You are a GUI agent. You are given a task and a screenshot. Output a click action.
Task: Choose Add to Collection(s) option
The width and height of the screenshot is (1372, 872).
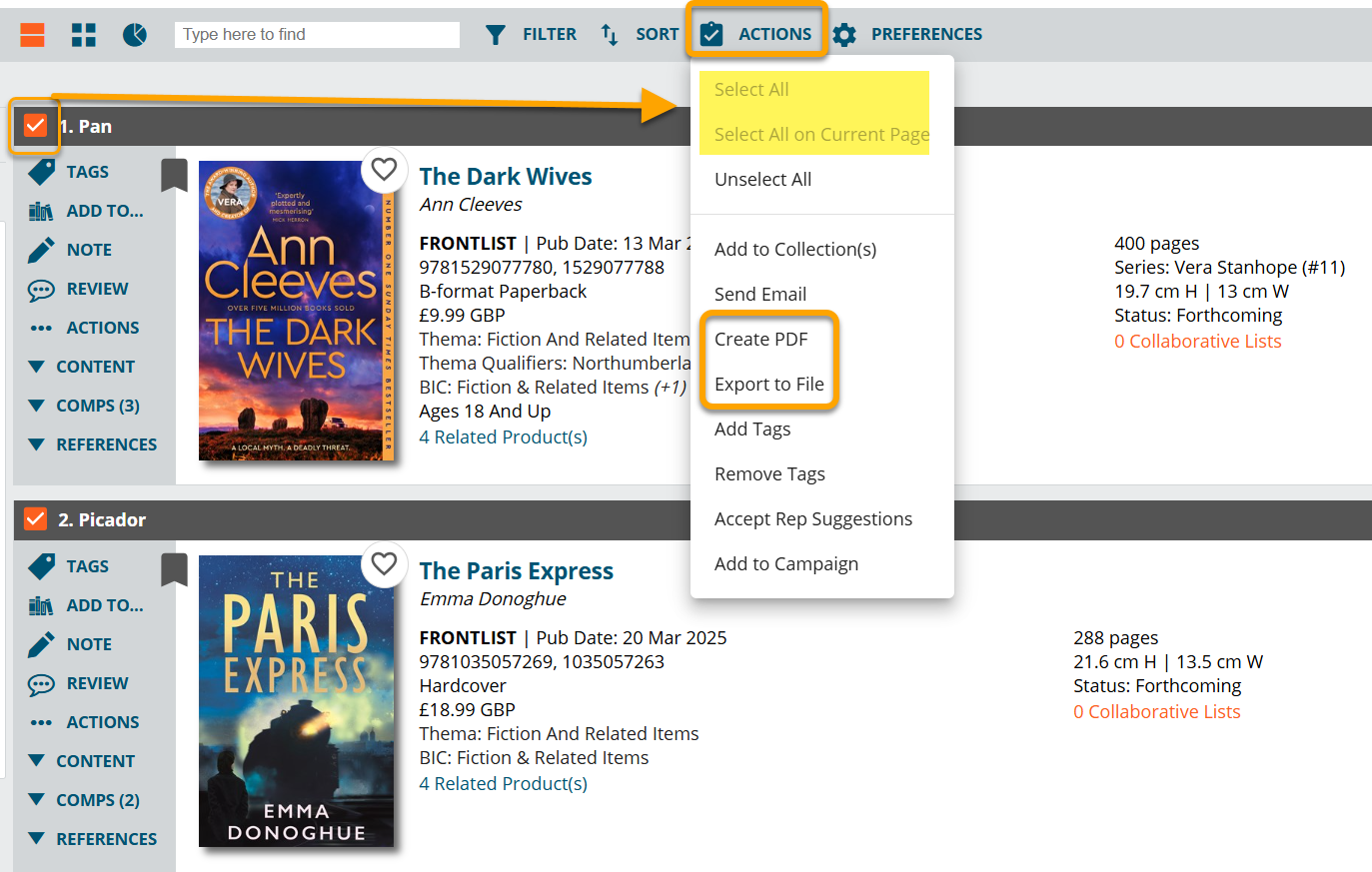coord(795,250)
